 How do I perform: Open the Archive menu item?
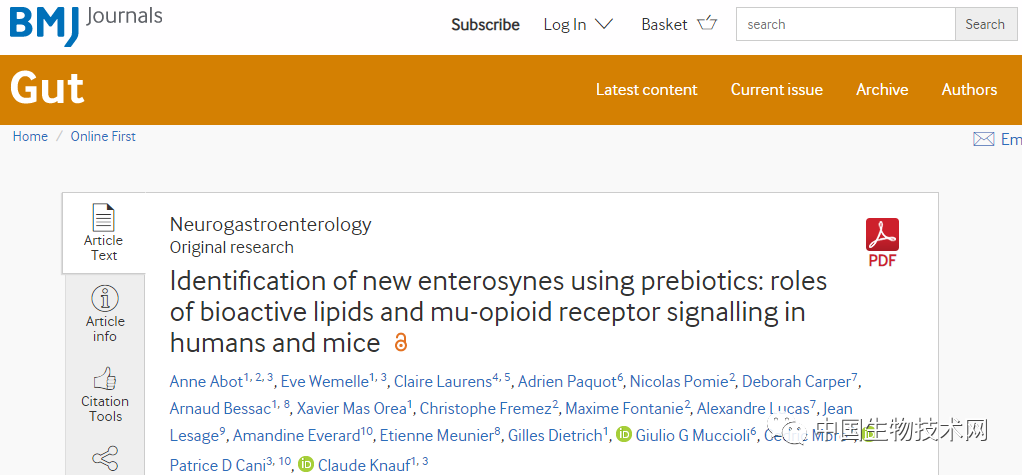click(882, 89)
